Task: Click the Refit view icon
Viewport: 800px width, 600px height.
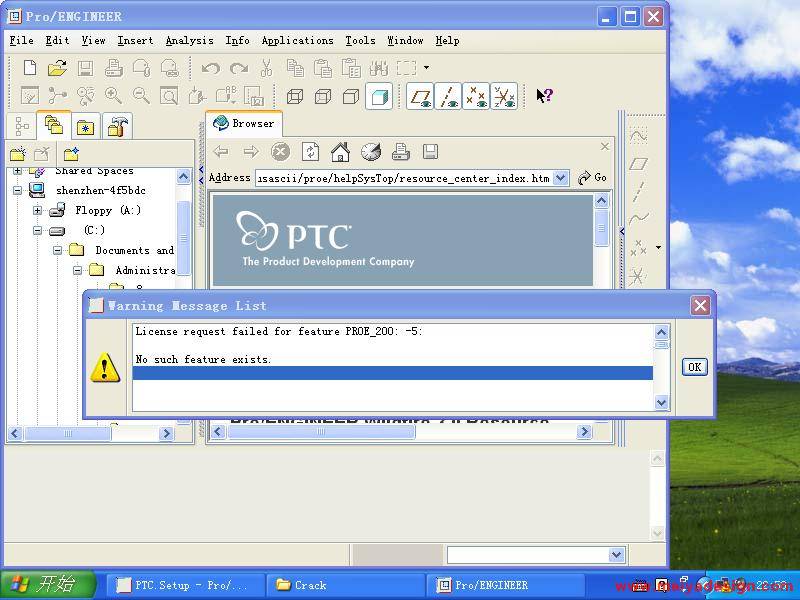Action: 169,95
